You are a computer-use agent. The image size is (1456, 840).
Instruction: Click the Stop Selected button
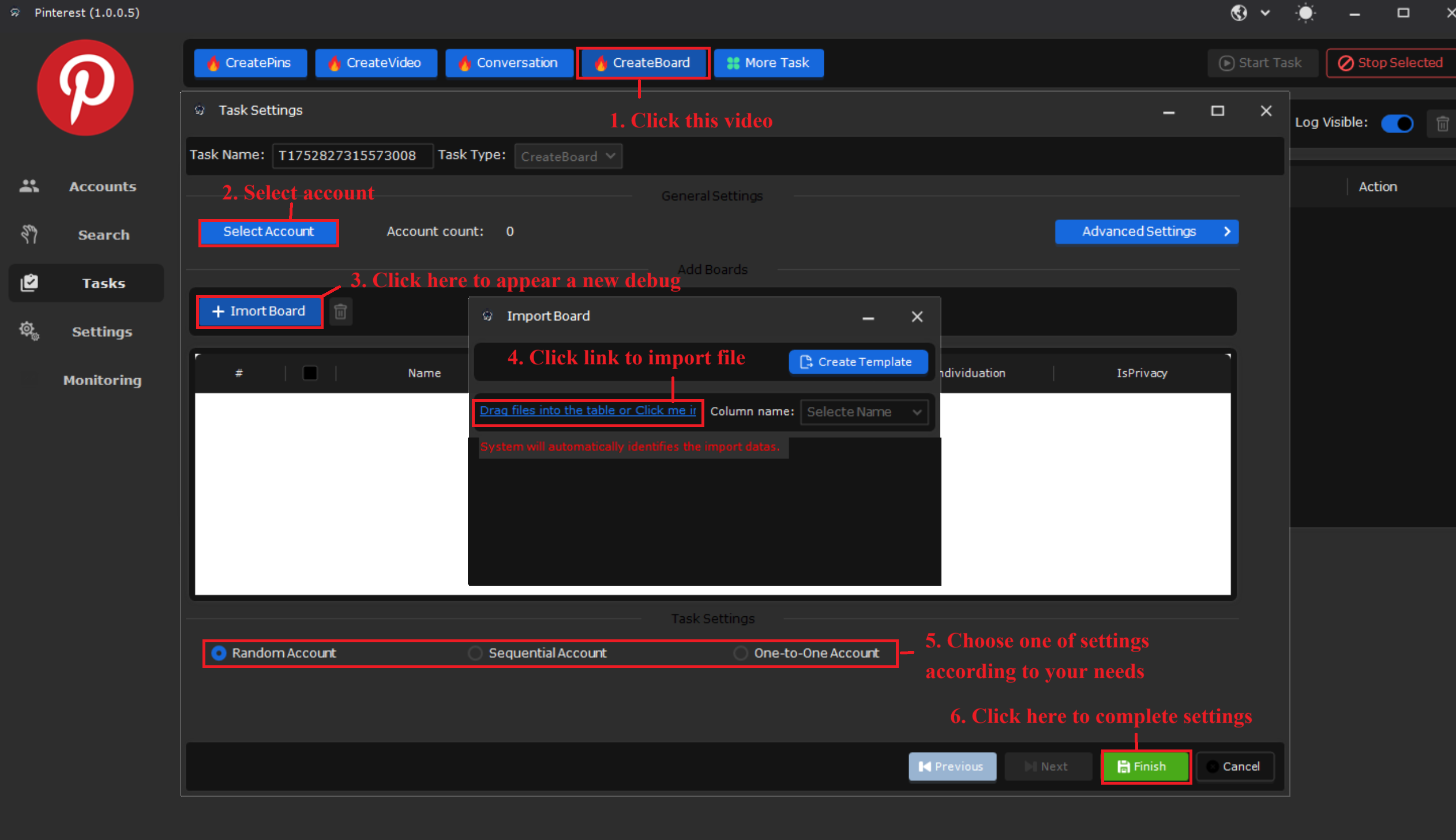click(x=1391, y=63)
